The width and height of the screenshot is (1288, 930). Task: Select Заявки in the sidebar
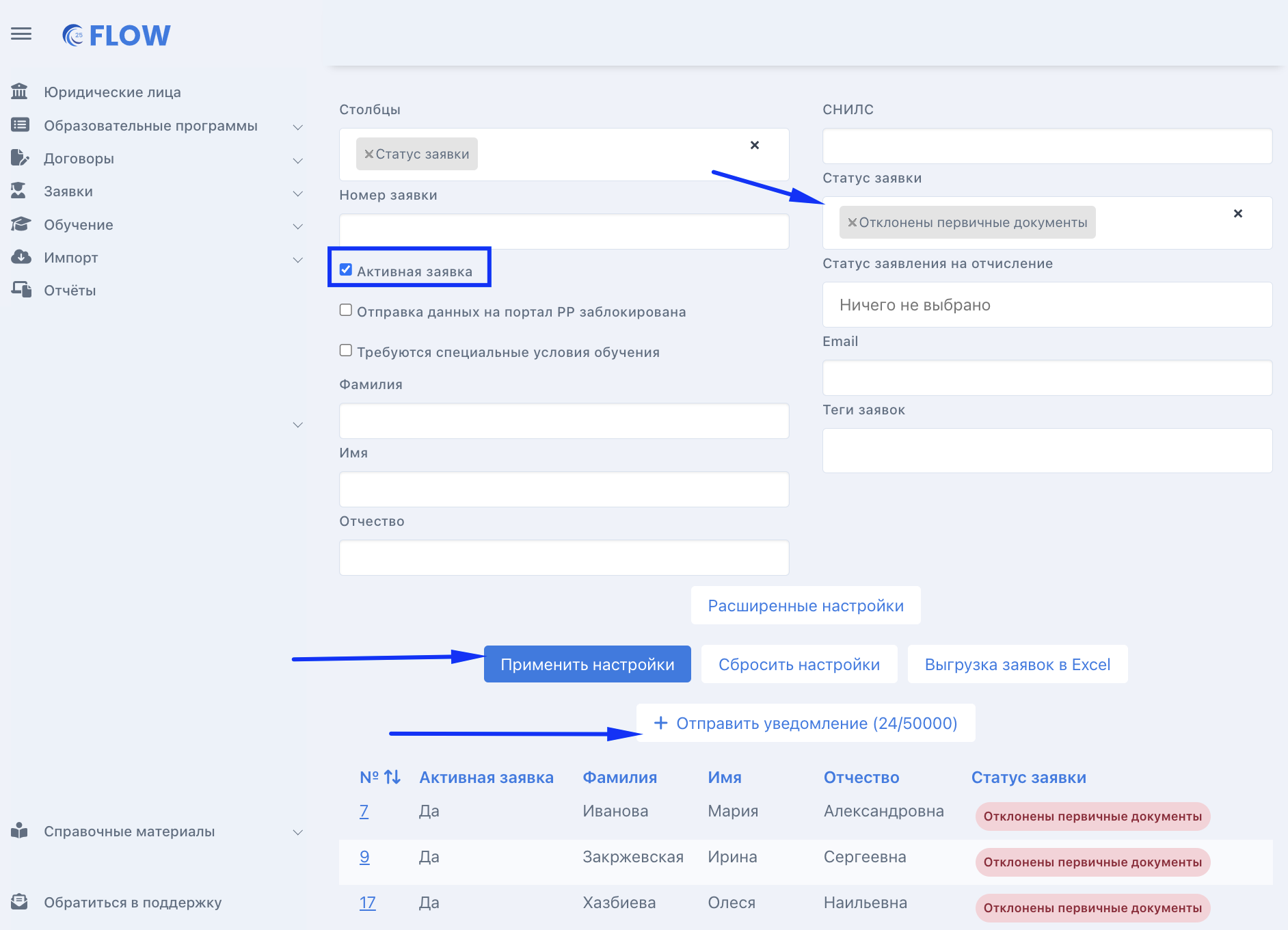(x=68, y=191)
